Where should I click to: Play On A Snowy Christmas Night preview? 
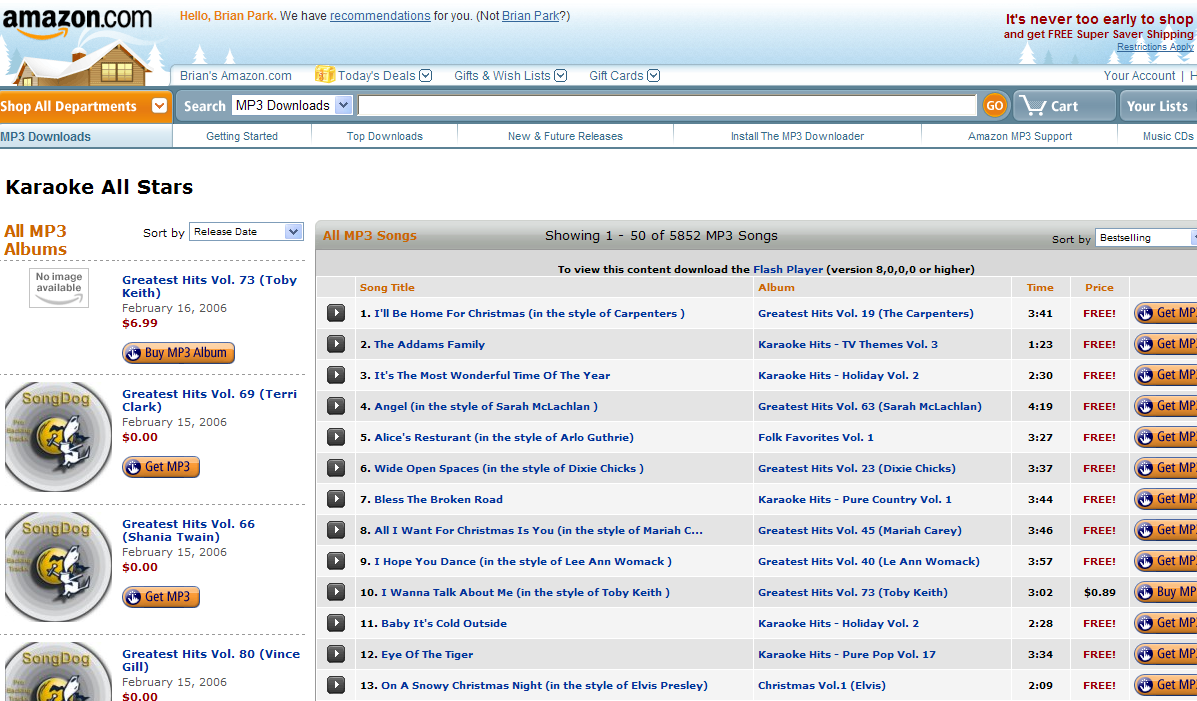click(336, 685)
